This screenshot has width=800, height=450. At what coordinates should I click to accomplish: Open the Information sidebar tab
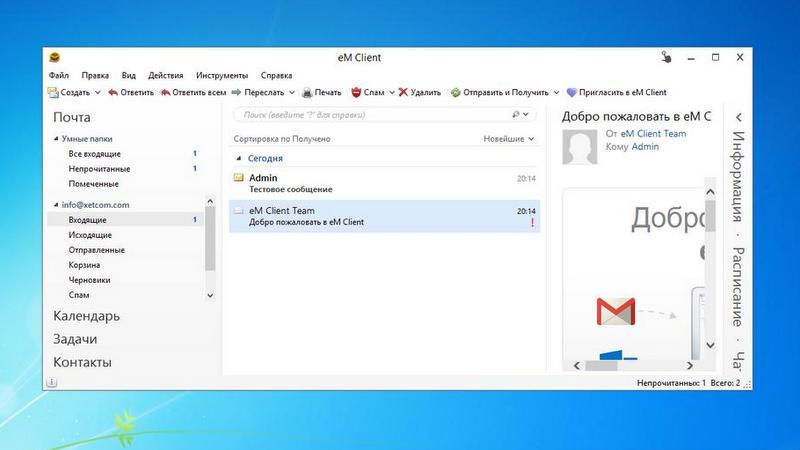(x=738, y=177)
